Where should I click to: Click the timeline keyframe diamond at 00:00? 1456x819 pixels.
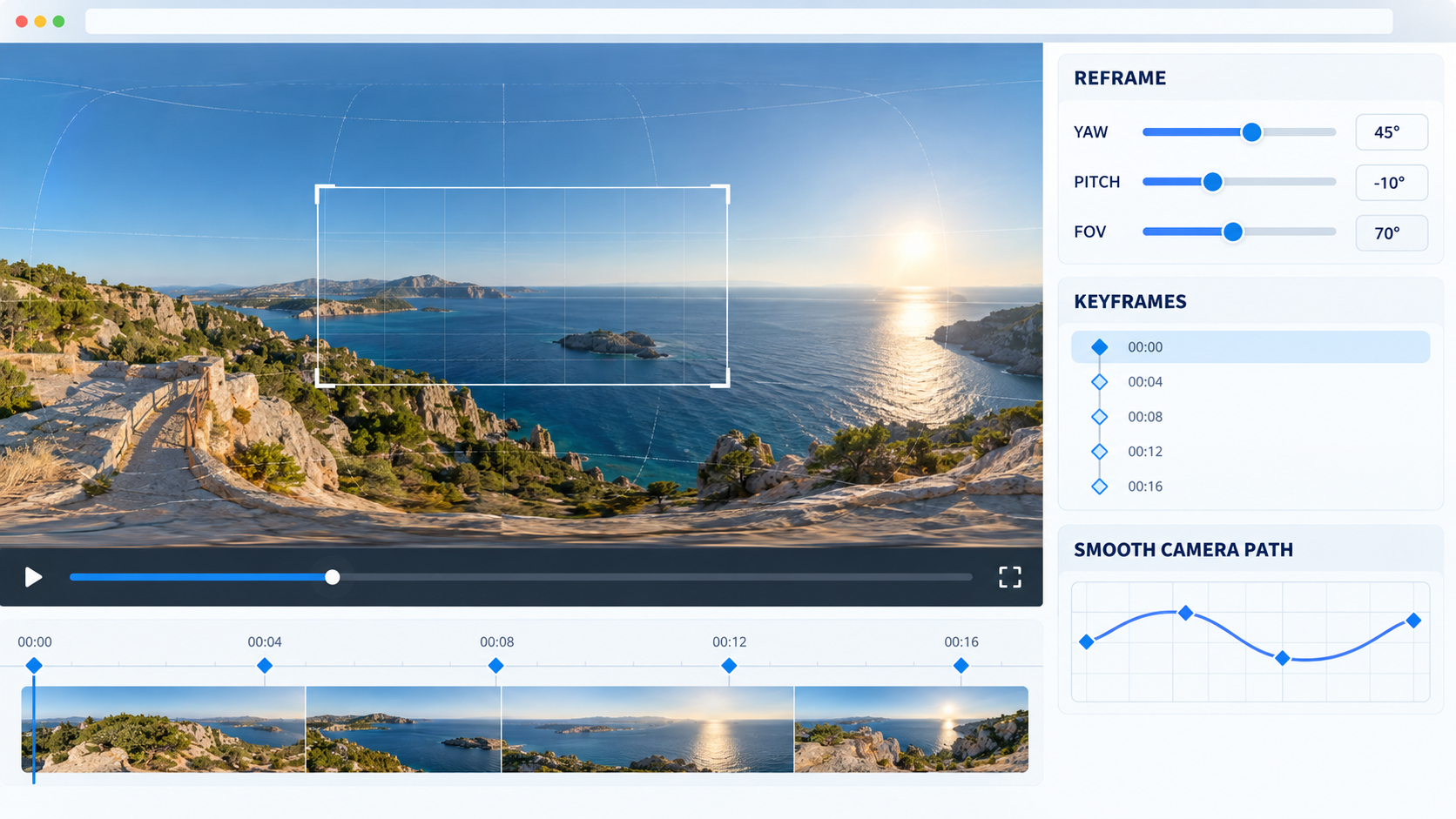coord(34,666)
